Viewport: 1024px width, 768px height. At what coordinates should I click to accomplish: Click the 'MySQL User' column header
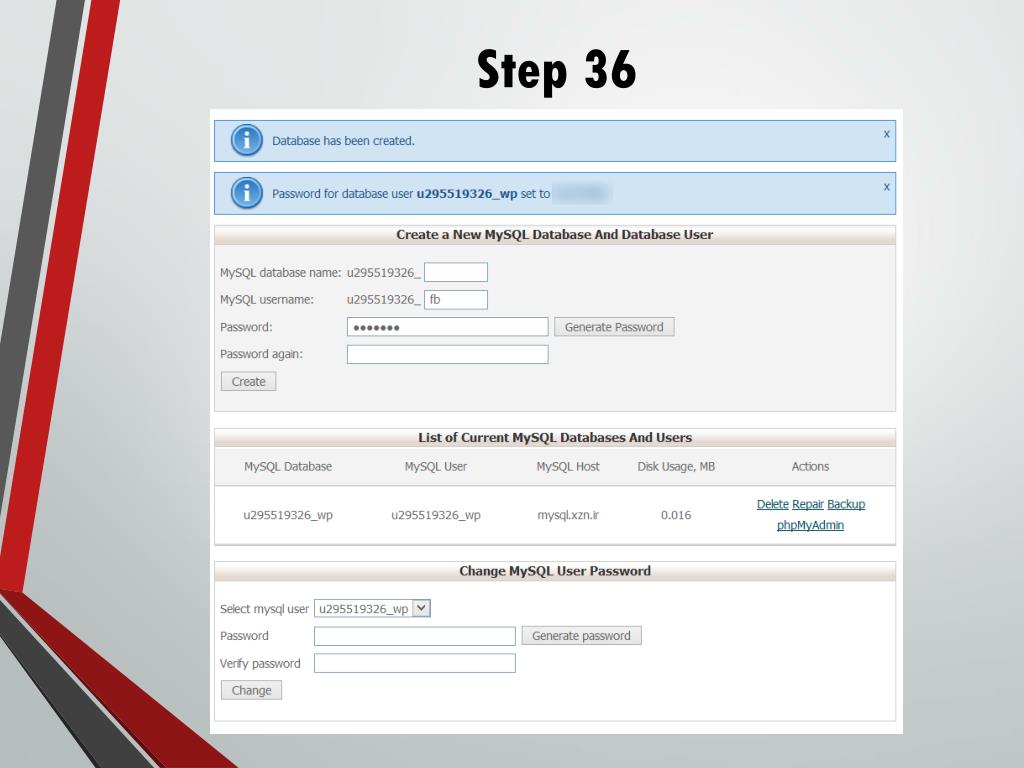(x=436, y=466)
